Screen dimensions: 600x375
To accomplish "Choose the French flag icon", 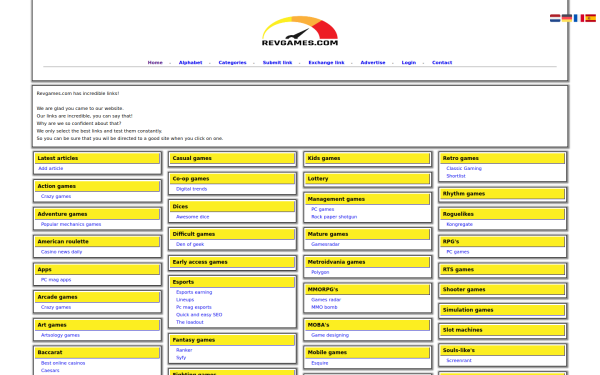I will click(579, 18).
